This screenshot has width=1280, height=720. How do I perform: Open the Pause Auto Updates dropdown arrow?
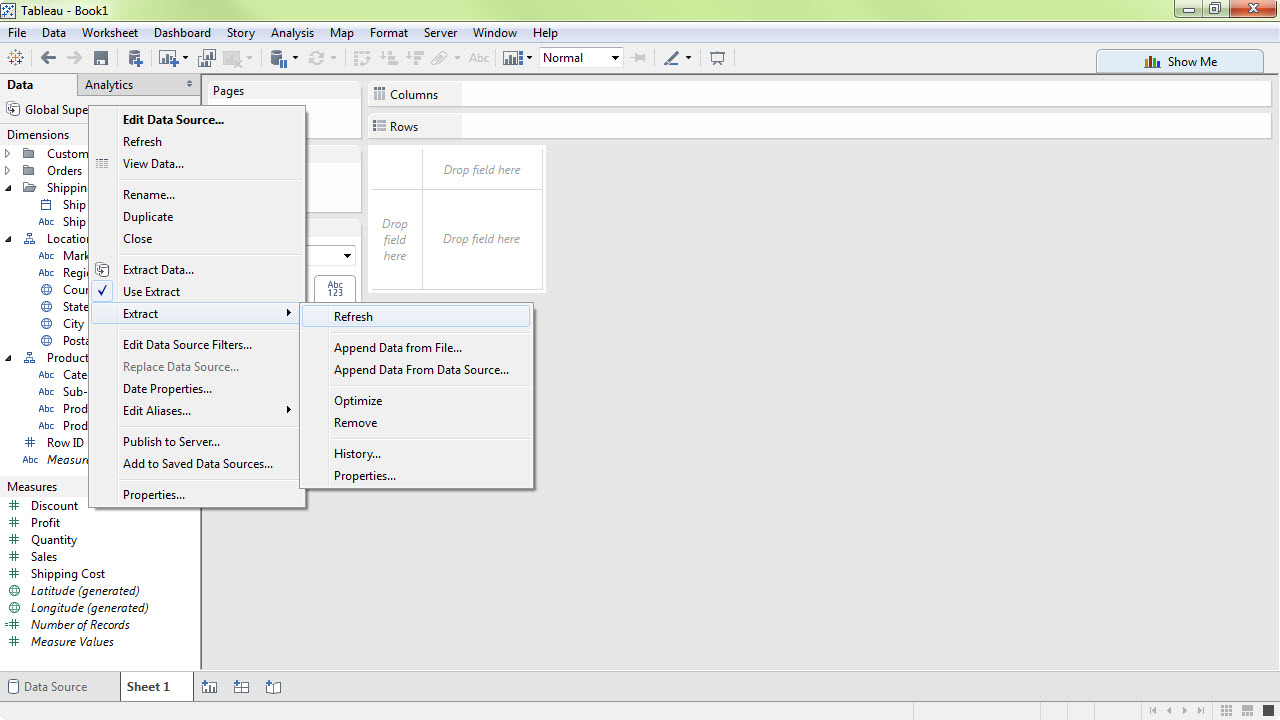294,58
